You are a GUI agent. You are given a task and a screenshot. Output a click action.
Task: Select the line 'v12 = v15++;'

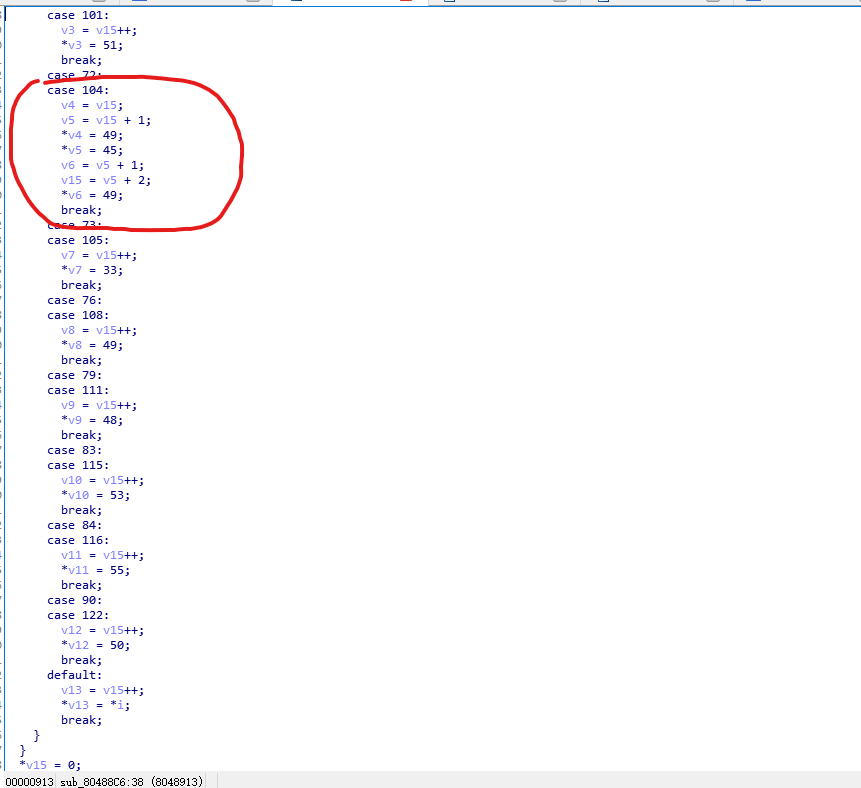[102, 630]
